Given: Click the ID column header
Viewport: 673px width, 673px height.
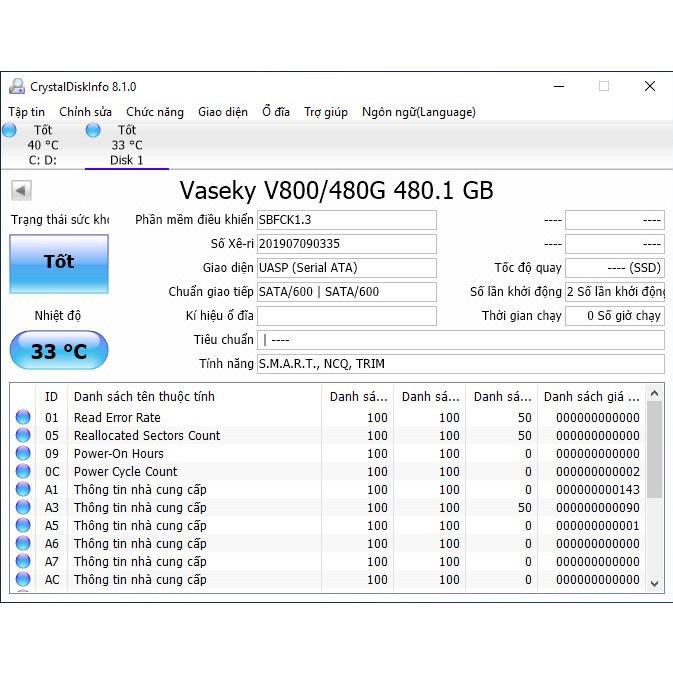Looking at the screenshot, I should point(51,397).
